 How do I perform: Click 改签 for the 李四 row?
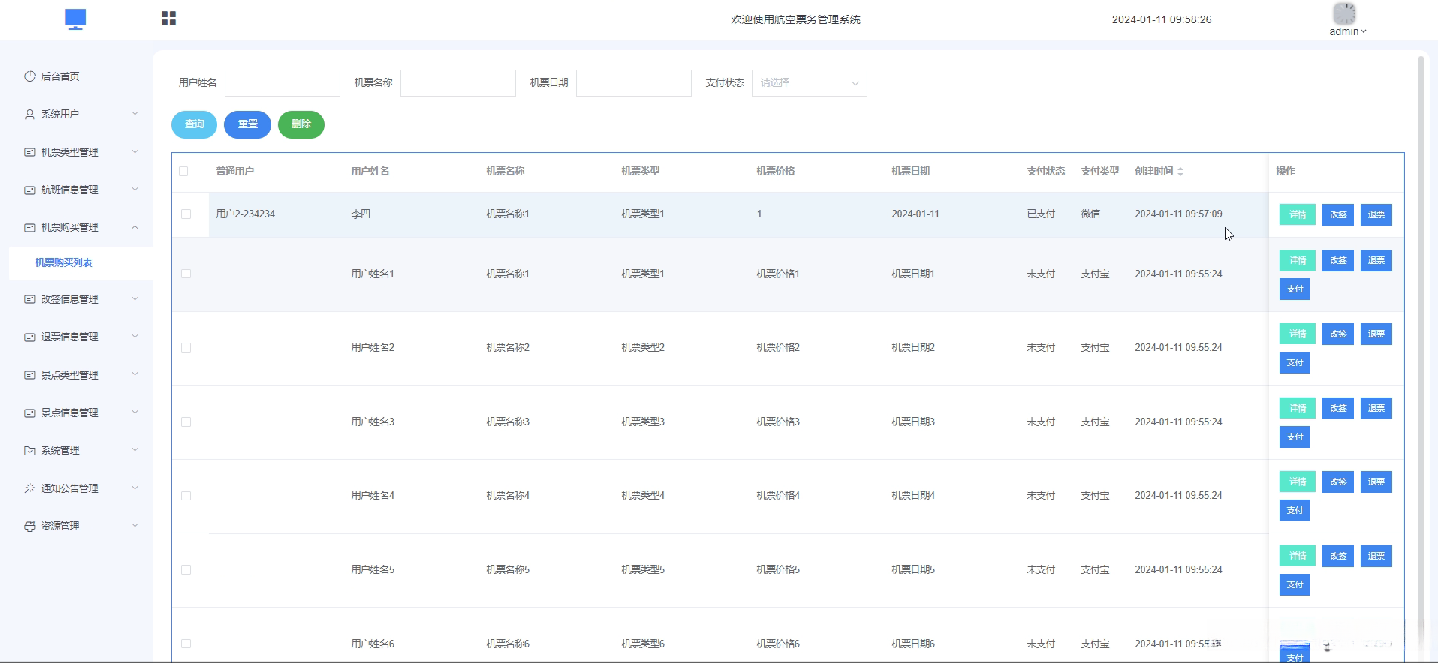pyautogui.click(x=1338, y=215)
